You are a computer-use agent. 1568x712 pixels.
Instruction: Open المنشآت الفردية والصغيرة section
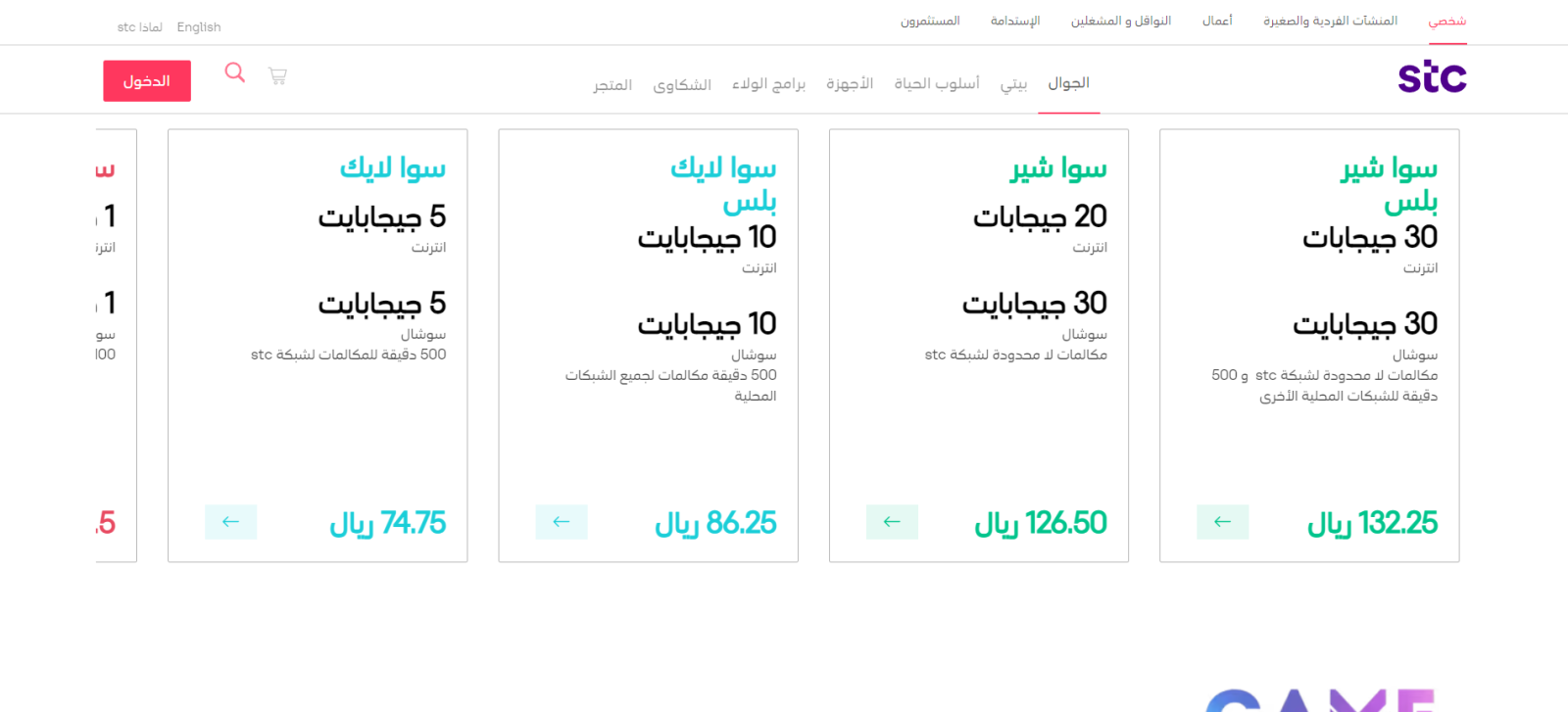(1330, 21)
